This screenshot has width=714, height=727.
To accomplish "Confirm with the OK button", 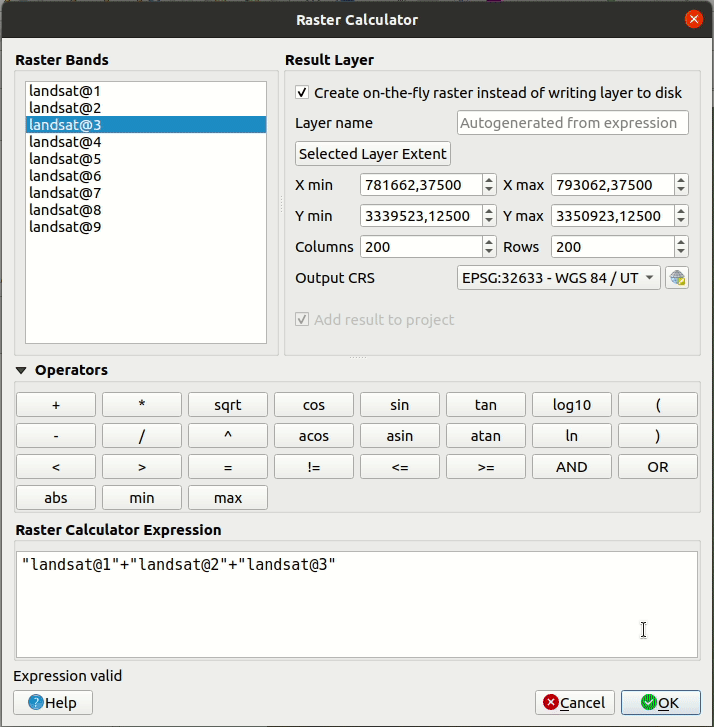I will click(660, 703).
